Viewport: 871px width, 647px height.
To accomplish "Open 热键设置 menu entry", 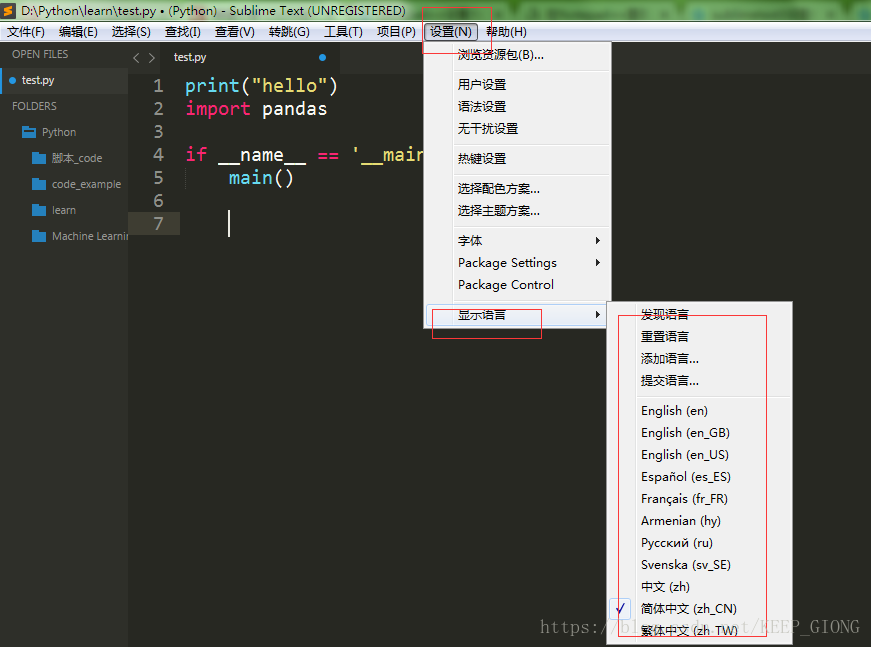I will click(517, 159).
